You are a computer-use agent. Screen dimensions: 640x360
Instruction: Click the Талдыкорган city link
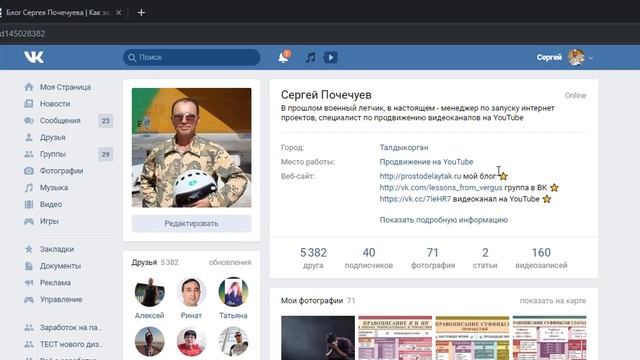(x=404, y=147)
